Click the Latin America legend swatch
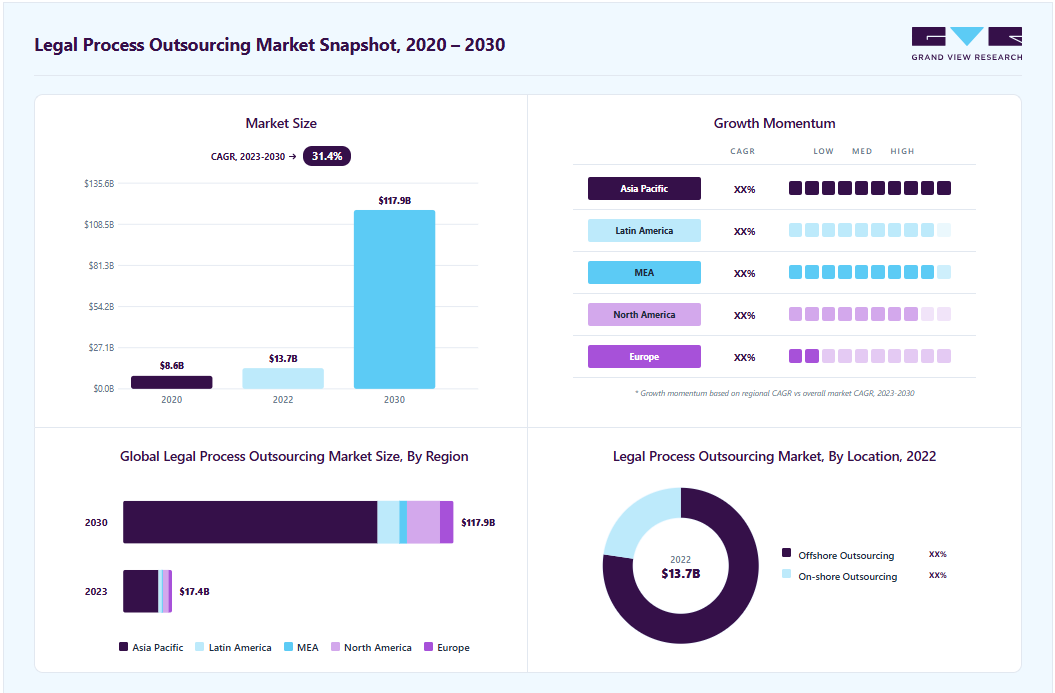Viewport: 1055px width, 693px height. [200, 647]
